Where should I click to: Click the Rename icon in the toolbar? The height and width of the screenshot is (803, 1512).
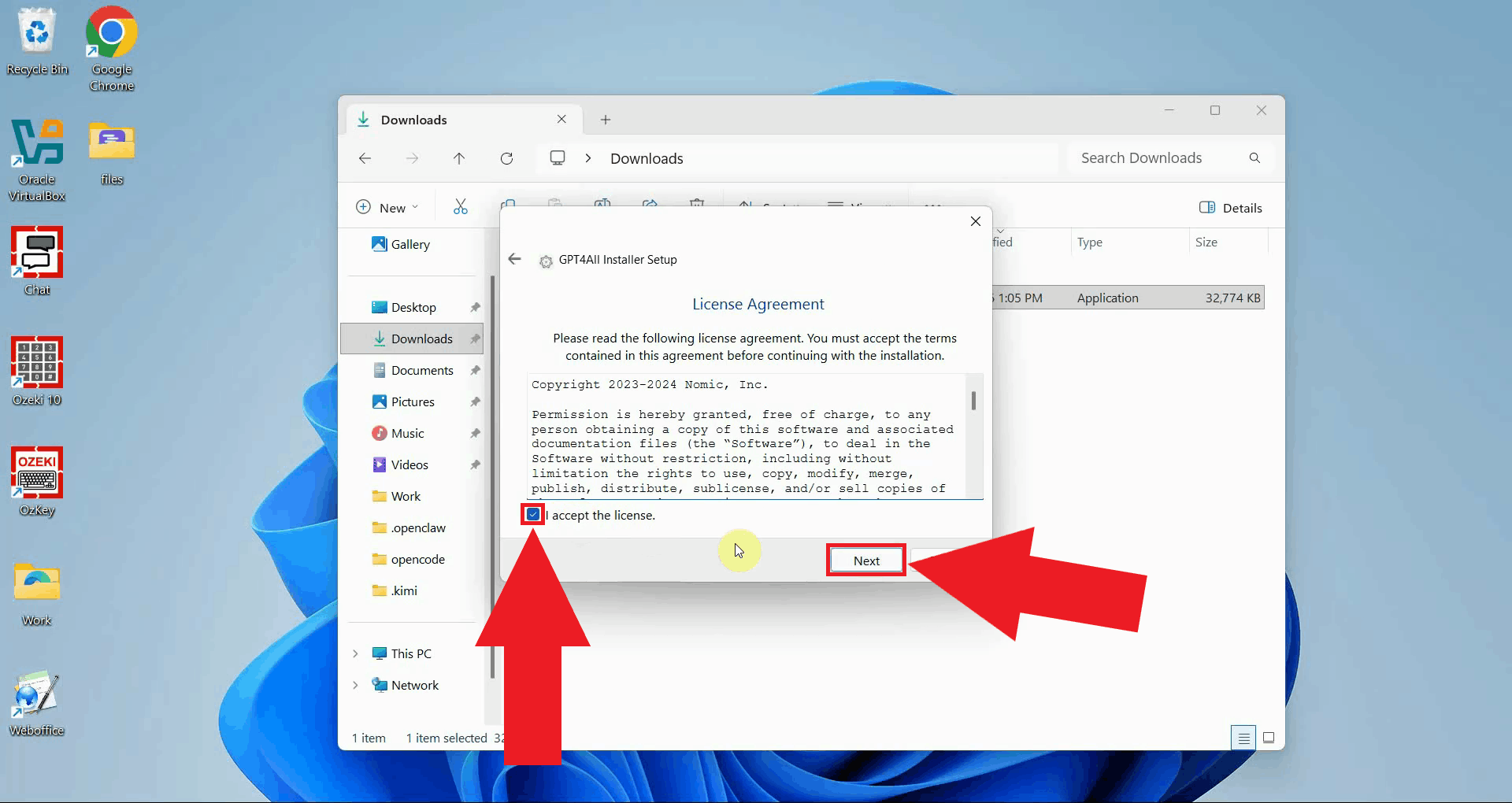[602, 203]
